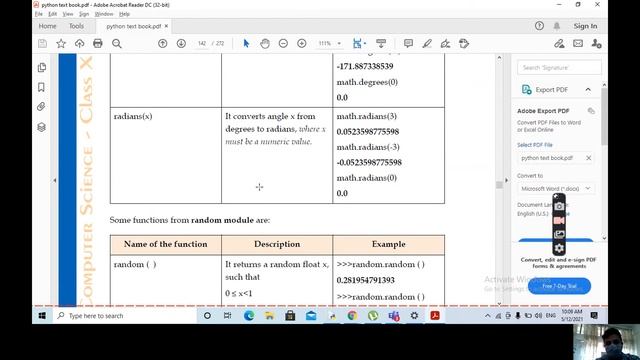Open the screen recorder settings gear
640x360 pixels.
pyautogui.click(x=559, y=248)
